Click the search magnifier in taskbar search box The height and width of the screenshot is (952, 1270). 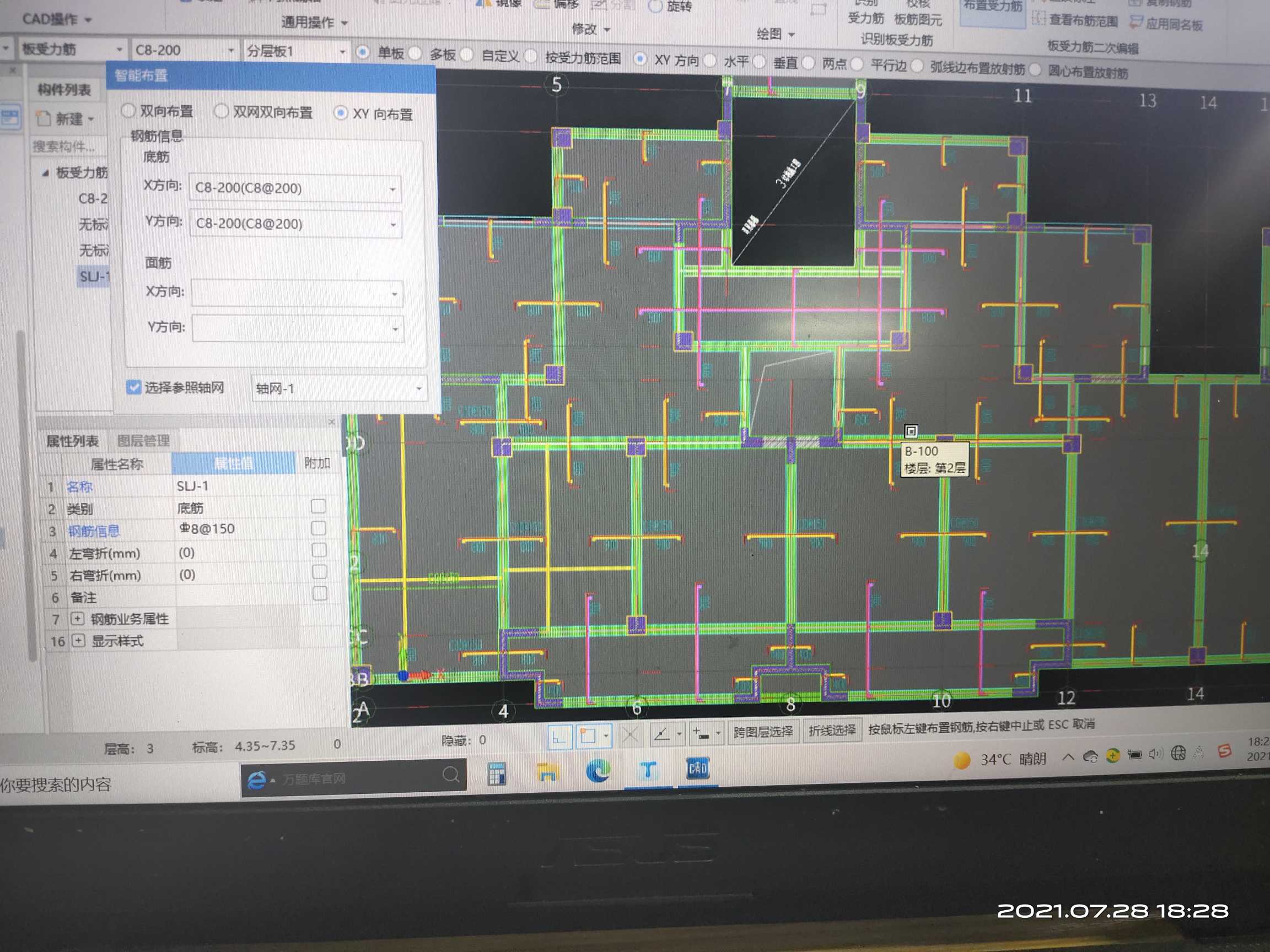click(451, 775)
